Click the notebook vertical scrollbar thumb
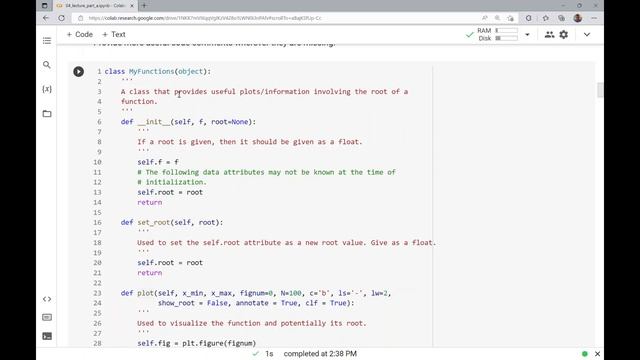The image size is (640, 360). click(x=600, y=90)
